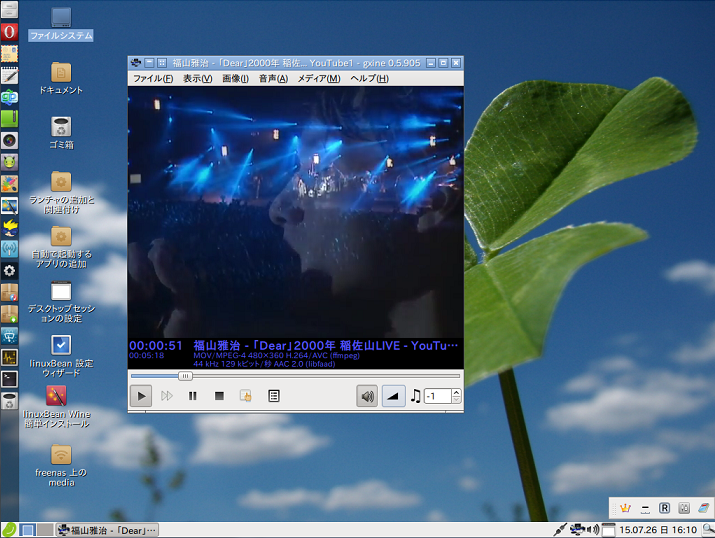The width and height of the screenshot is (715, 538).
Task: Click the audio channel field showing -1
Action: pyautogui.click(x=437, y=396)
